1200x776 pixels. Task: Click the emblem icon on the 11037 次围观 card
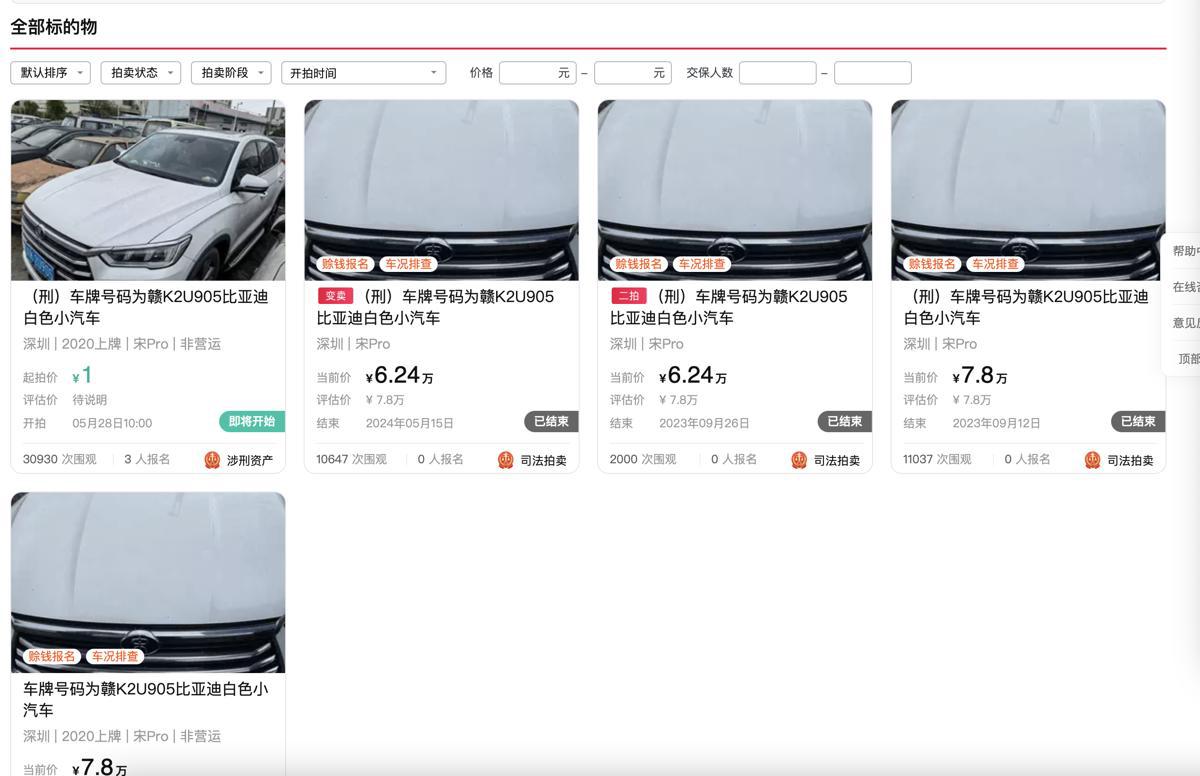[1092, 460]
